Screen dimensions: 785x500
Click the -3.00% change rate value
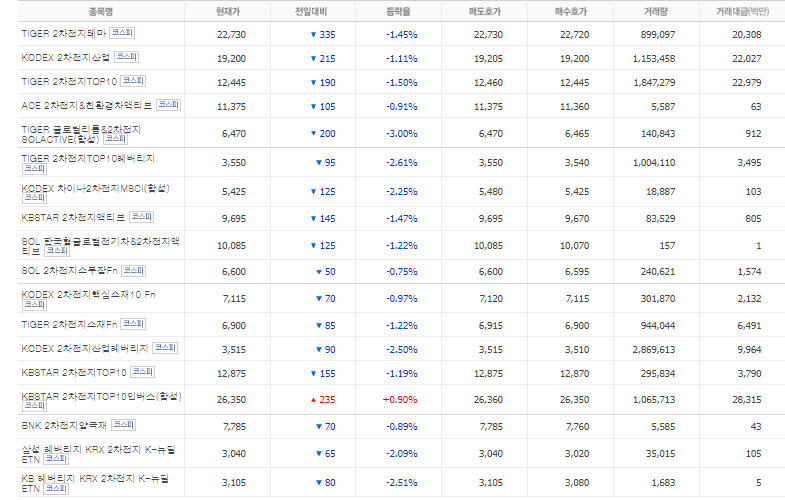click(x=402, y=134)
